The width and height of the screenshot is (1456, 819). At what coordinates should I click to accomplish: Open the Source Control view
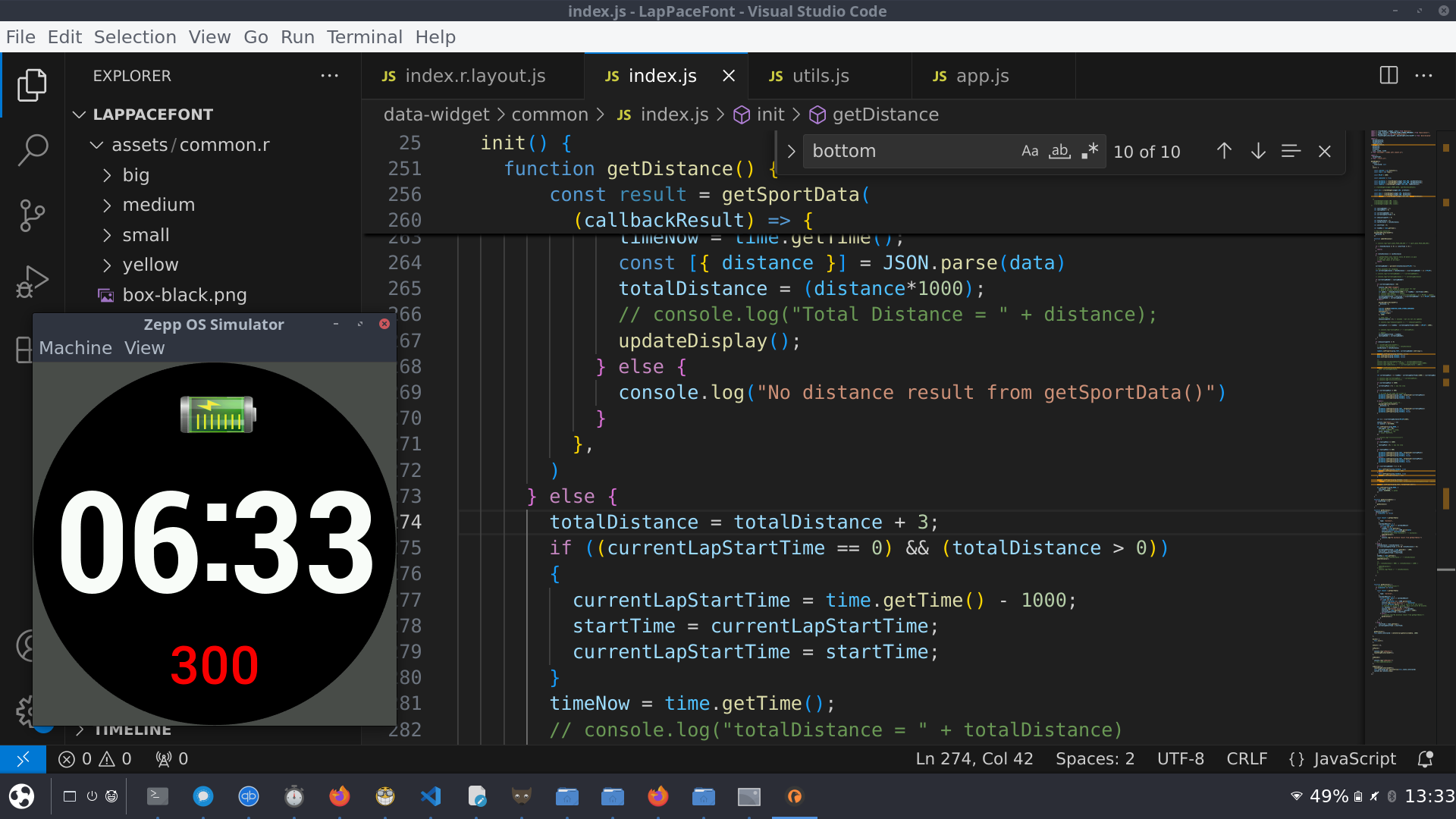(32, 215)
